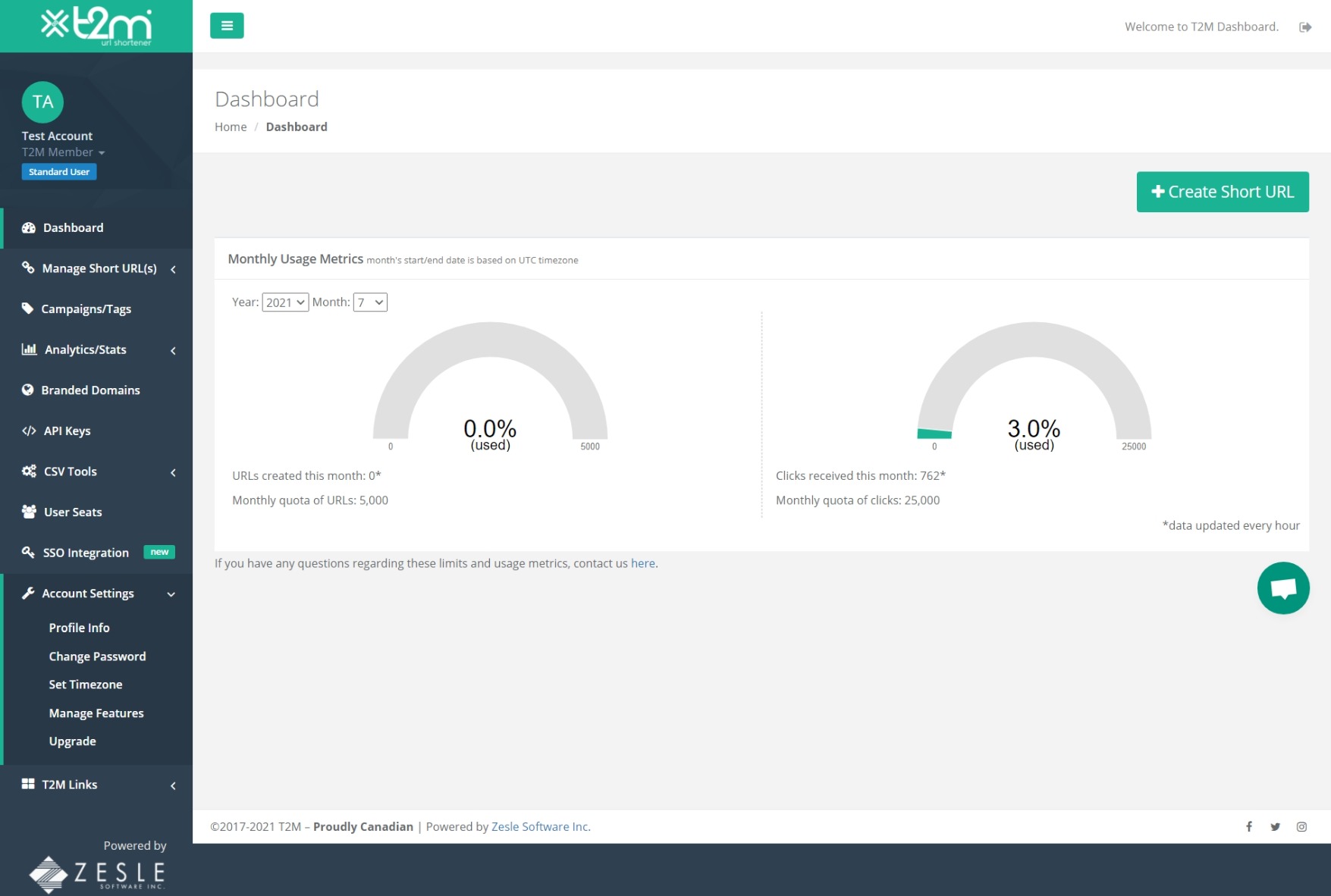The width and height of the screenshot is (1331, 896).
Task: Click Home in the breadcrumb
Action: (x=231, y=127)
